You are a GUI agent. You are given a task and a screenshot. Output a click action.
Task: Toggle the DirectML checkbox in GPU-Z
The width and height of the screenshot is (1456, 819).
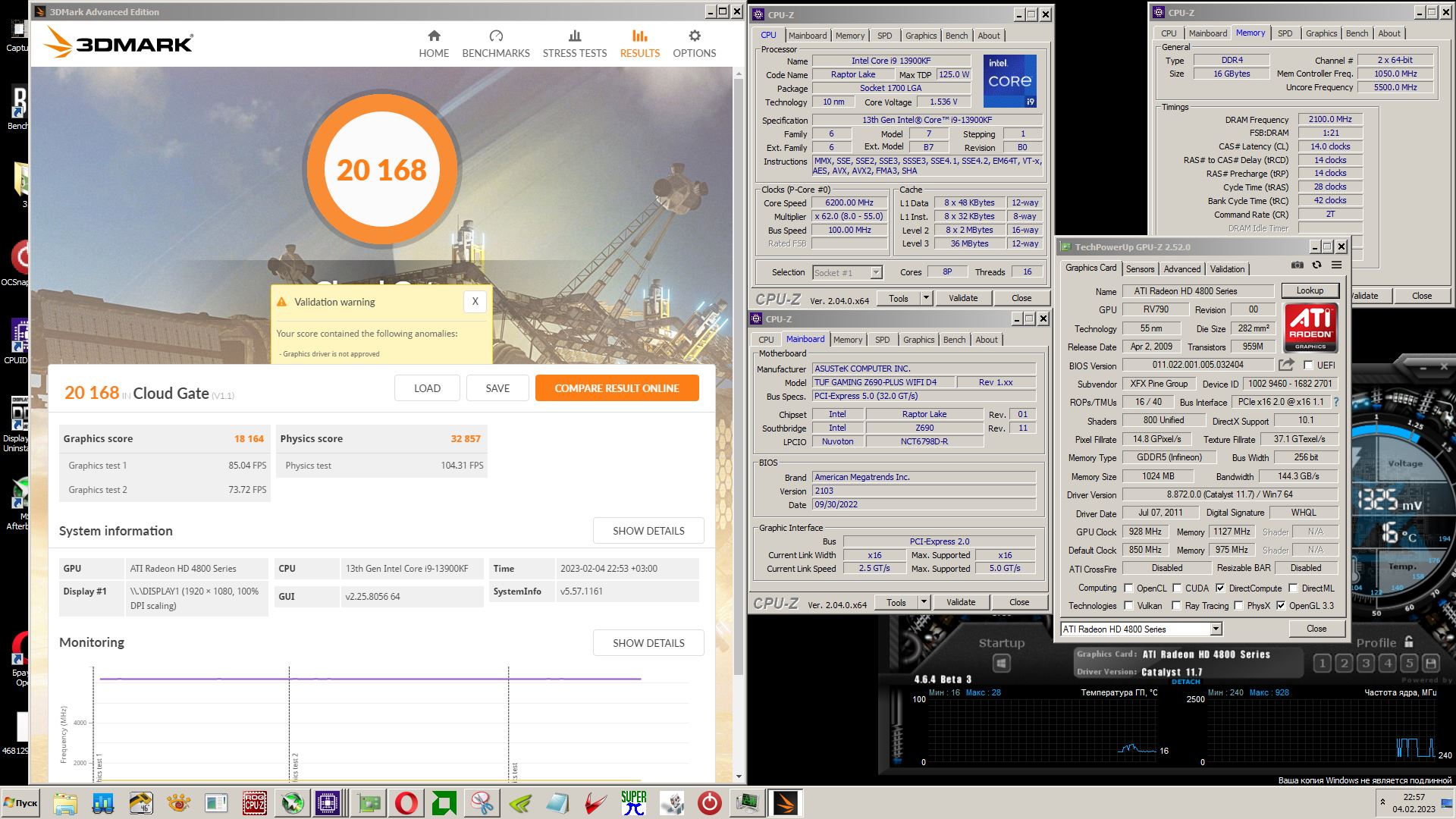[x=1293, y=588]
